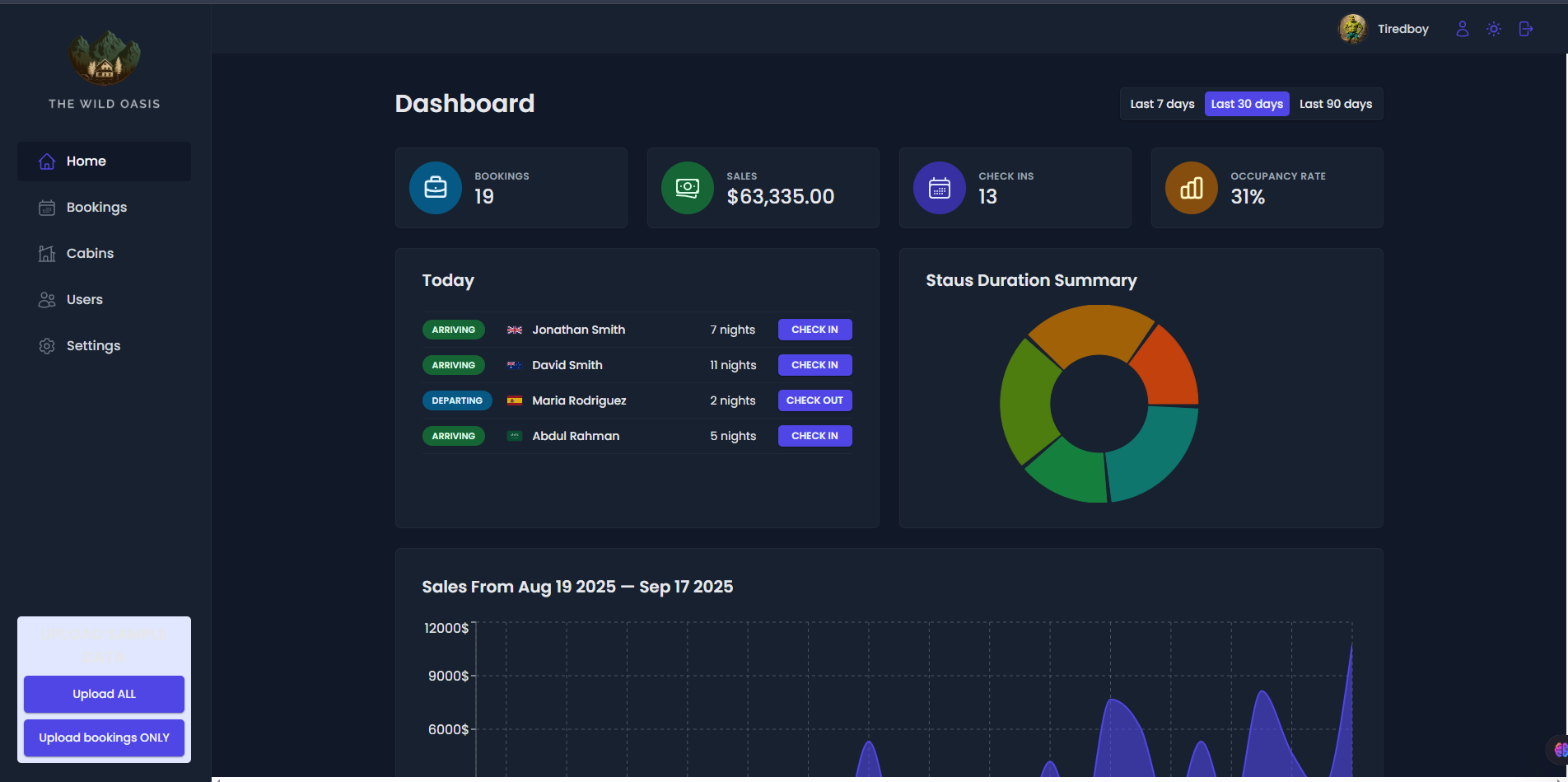
Task: Click the Tiredboy user avatar
Action: [x=1352, y=29]
